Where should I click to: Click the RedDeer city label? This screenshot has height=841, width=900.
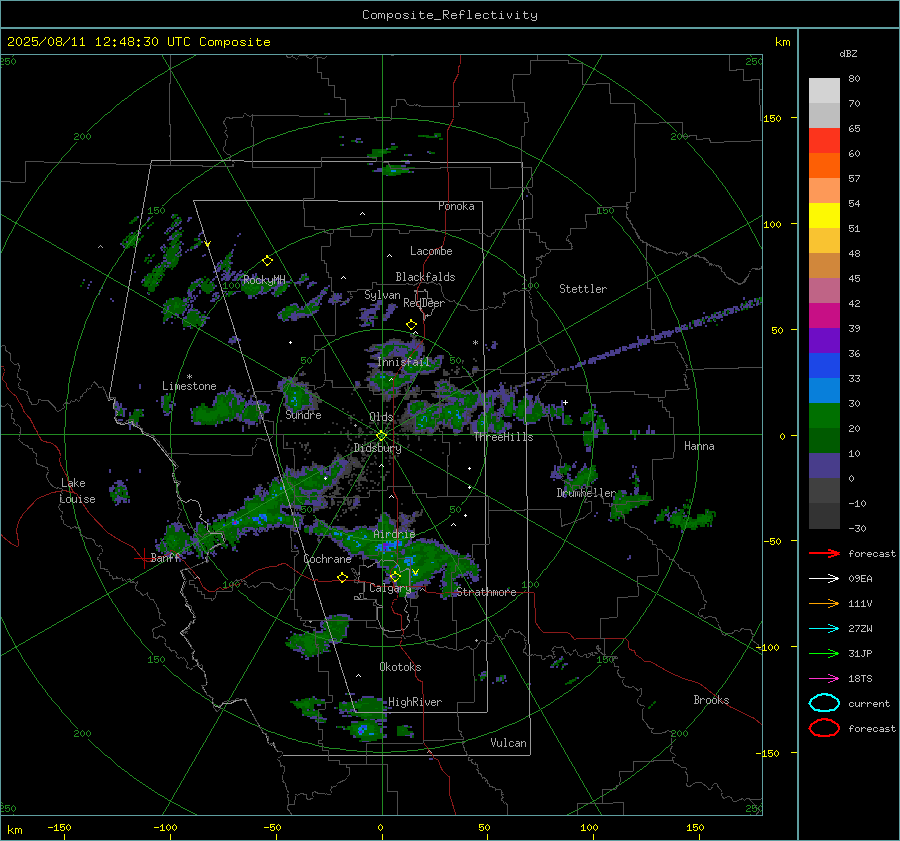click(424, 303)
